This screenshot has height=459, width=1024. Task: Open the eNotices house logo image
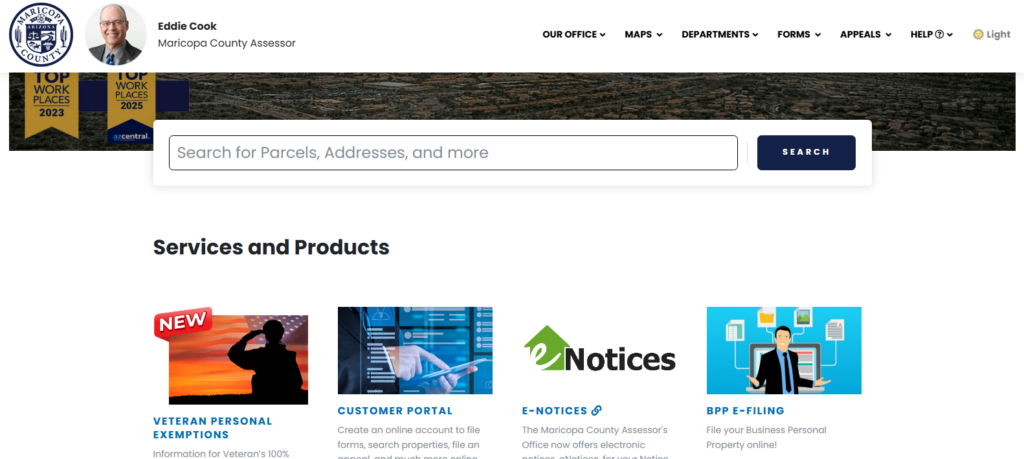(600, 350)
